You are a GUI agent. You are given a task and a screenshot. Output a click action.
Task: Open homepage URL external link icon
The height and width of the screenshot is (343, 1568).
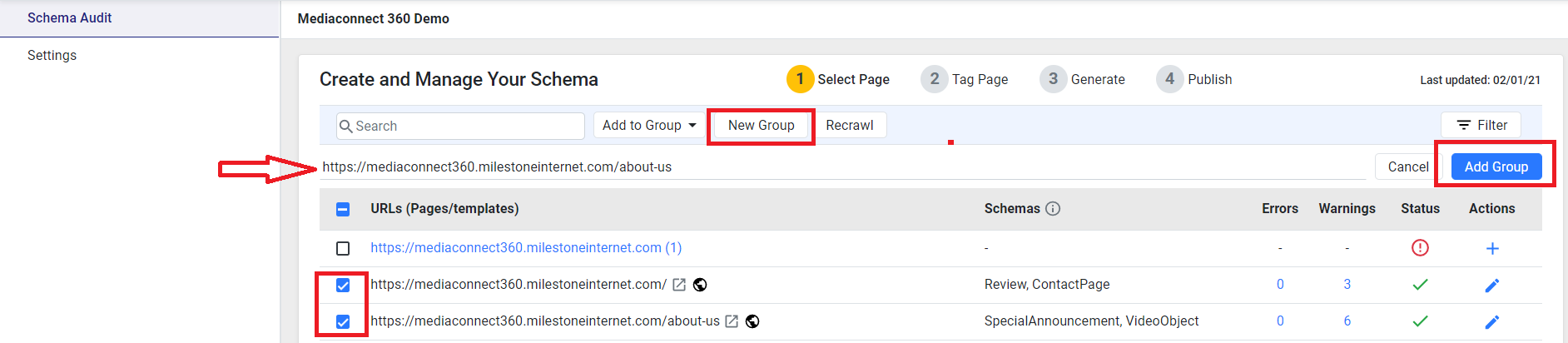point(679,285)
